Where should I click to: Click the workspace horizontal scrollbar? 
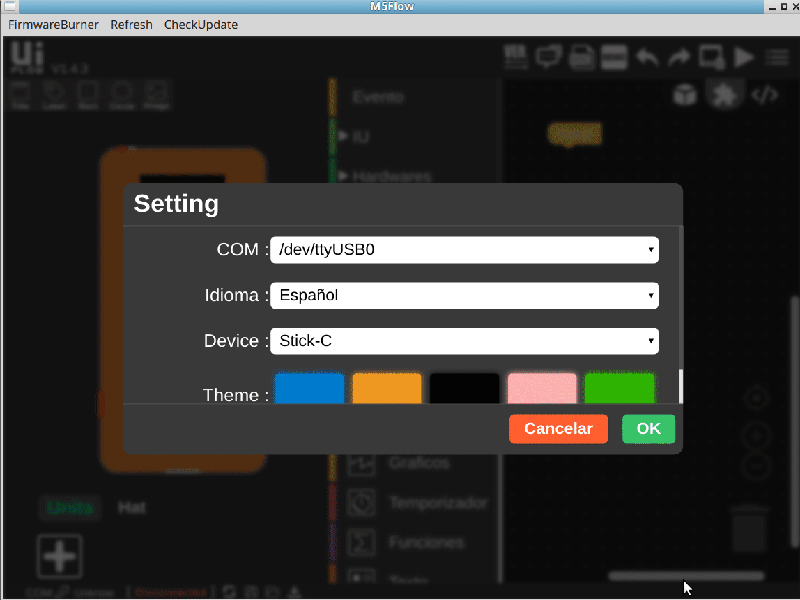tap(687, 577)
